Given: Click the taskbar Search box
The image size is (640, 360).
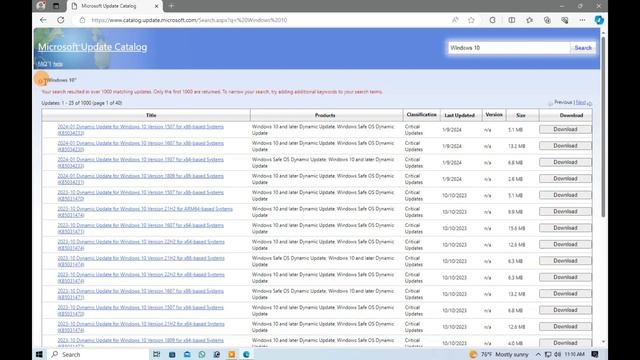Looking at the screenshot, I should pos(98,354).
